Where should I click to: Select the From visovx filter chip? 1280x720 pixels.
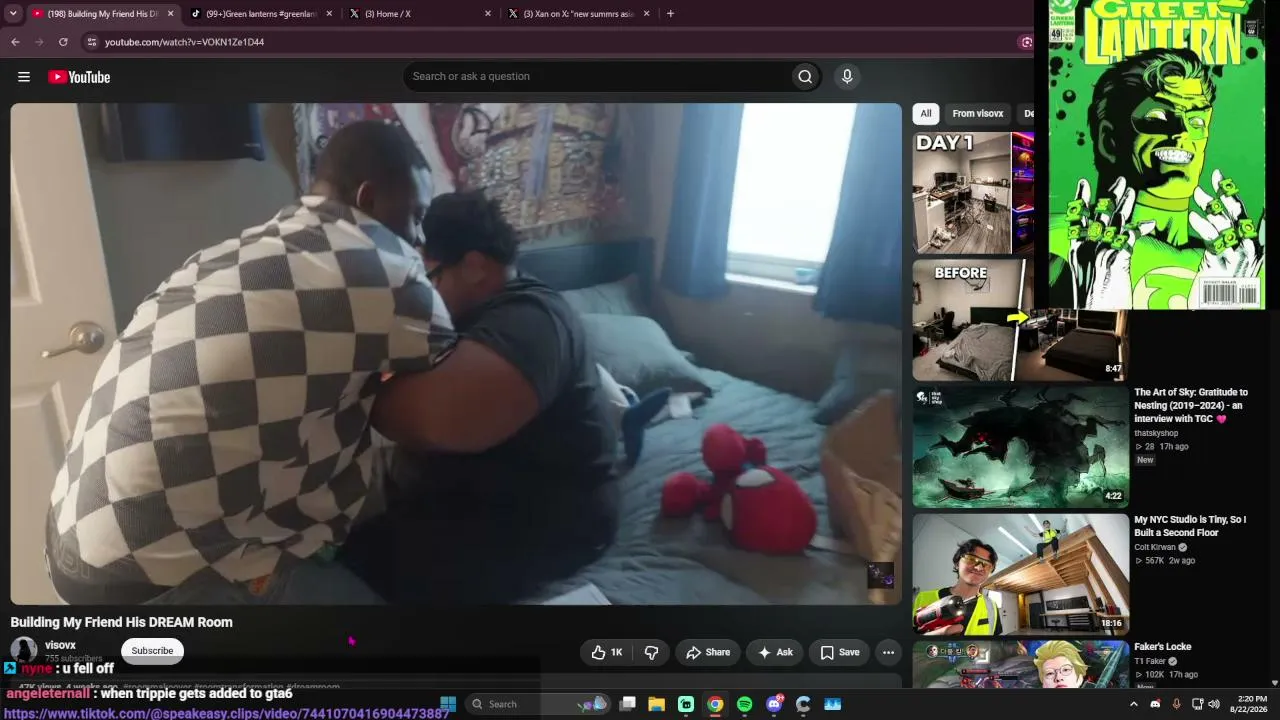tap(977, 114)
